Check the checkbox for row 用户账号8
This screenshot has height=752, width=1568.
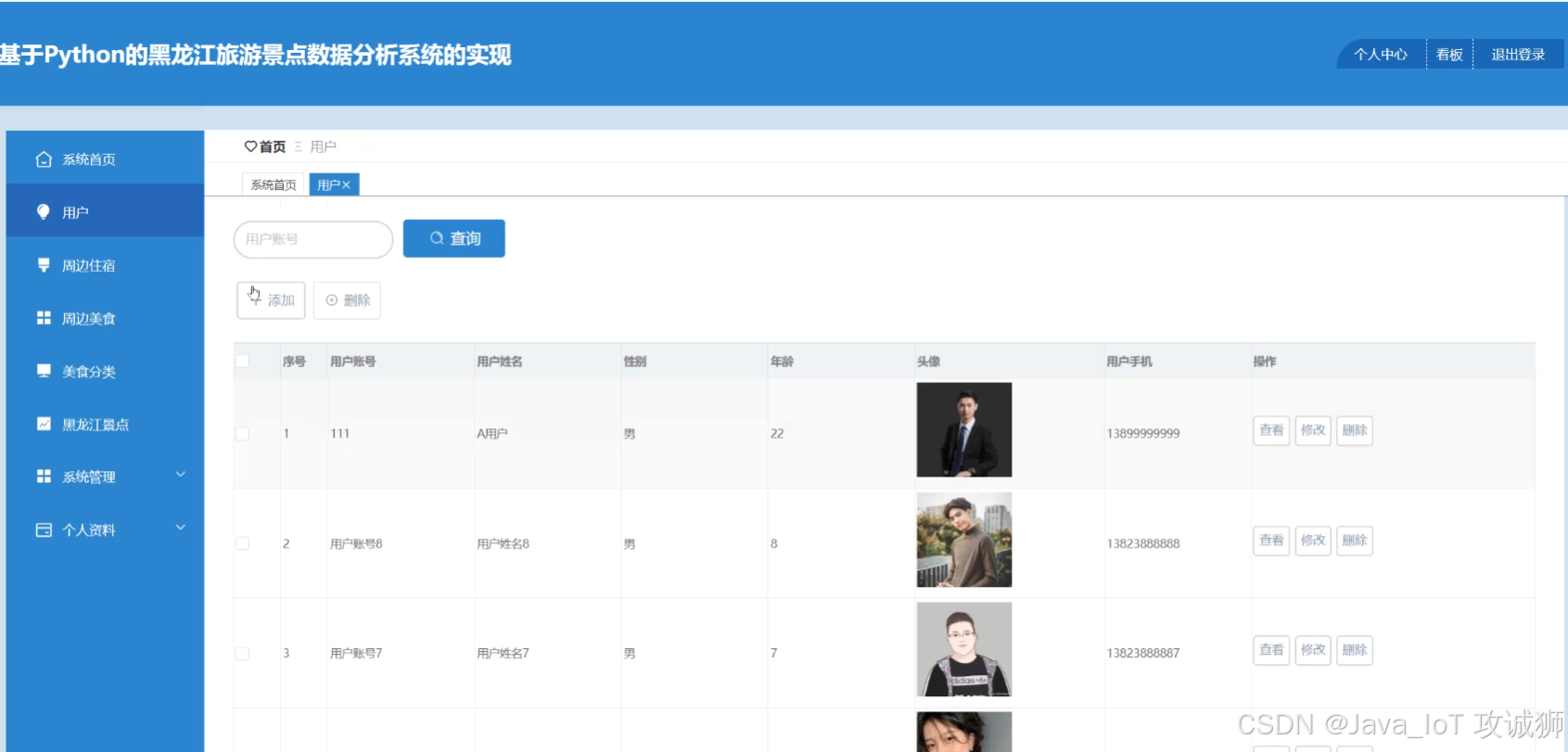[x=243, y=543]
